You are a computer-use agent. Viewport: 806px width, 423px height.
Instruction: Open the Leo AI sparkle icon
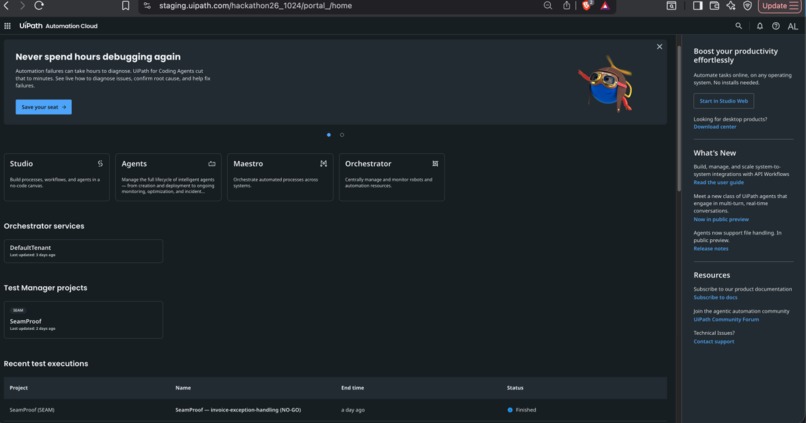coord(731,6)
